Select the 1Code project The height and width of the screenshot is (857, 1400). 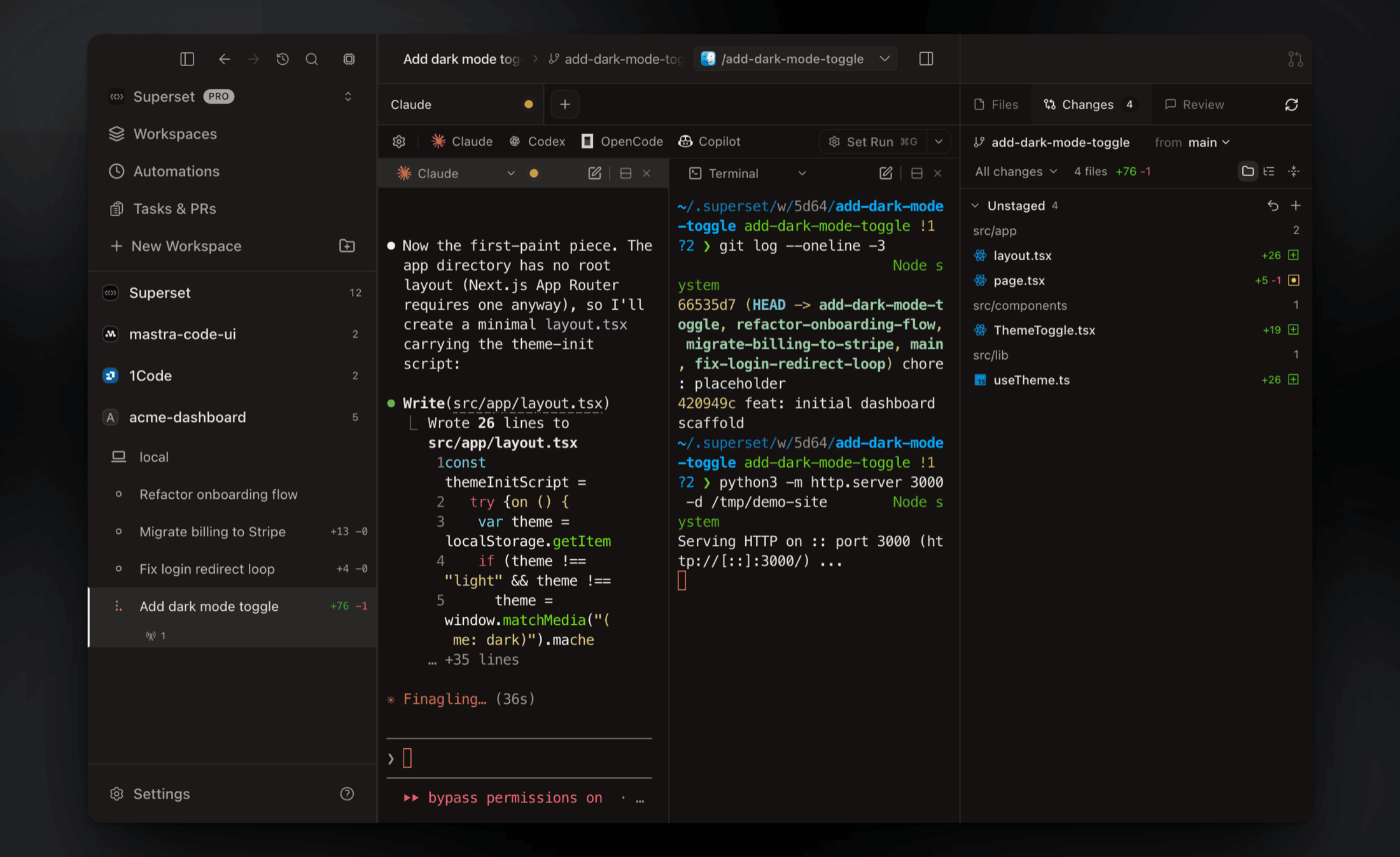click(x=232, y=375)
